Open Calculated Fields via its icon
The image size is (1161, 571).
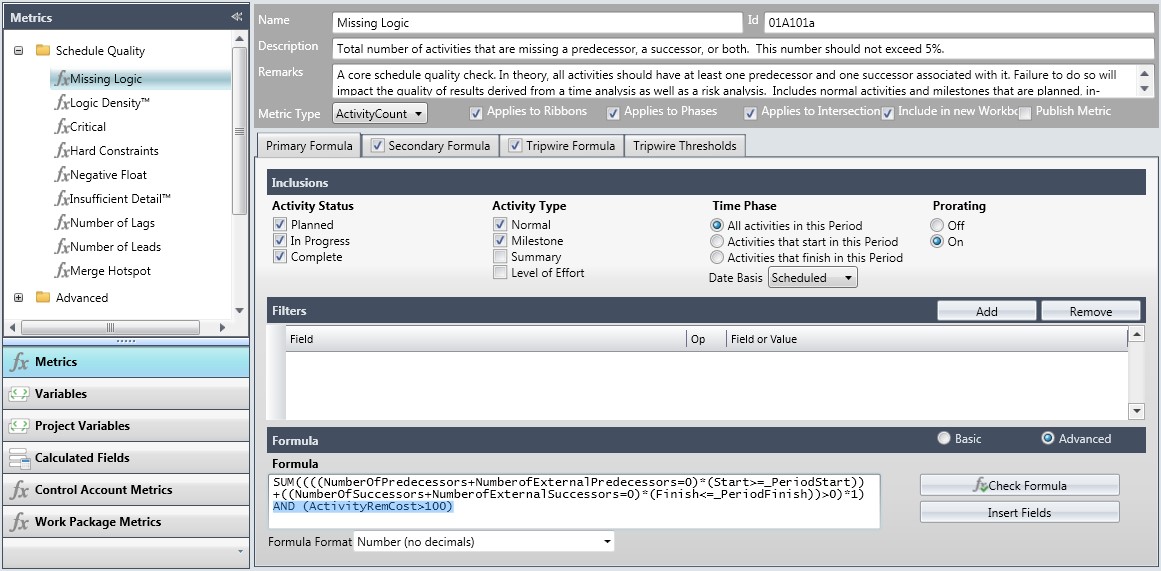[x=19, y=458]
